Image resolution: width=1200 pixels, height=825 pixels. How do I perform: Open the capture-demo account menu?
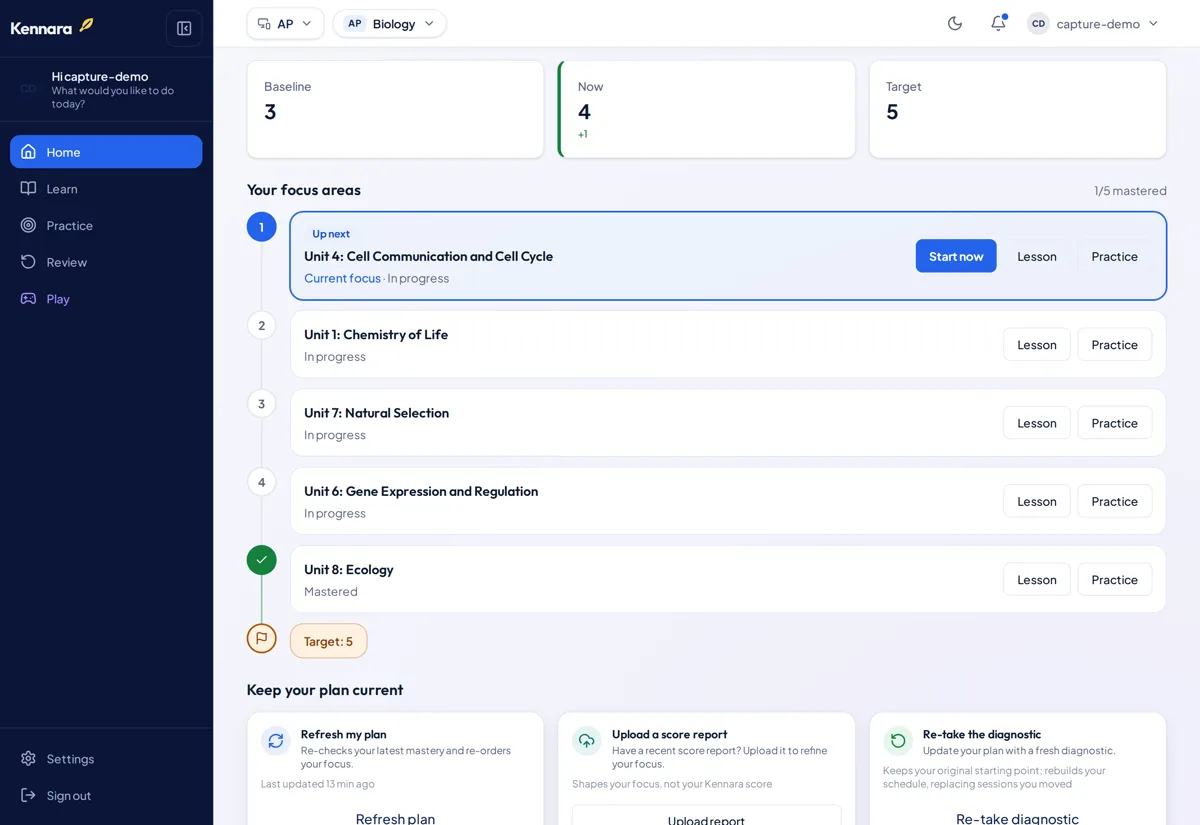pyautogui.click(x=1093, y=23)
